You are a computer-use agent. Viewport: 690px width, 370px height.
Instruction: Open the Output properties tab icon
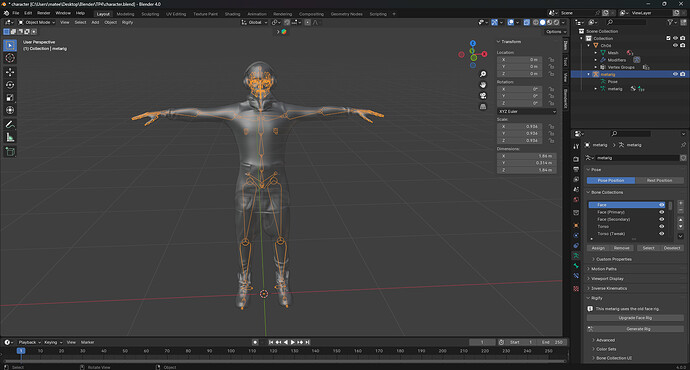coord(576,169)
